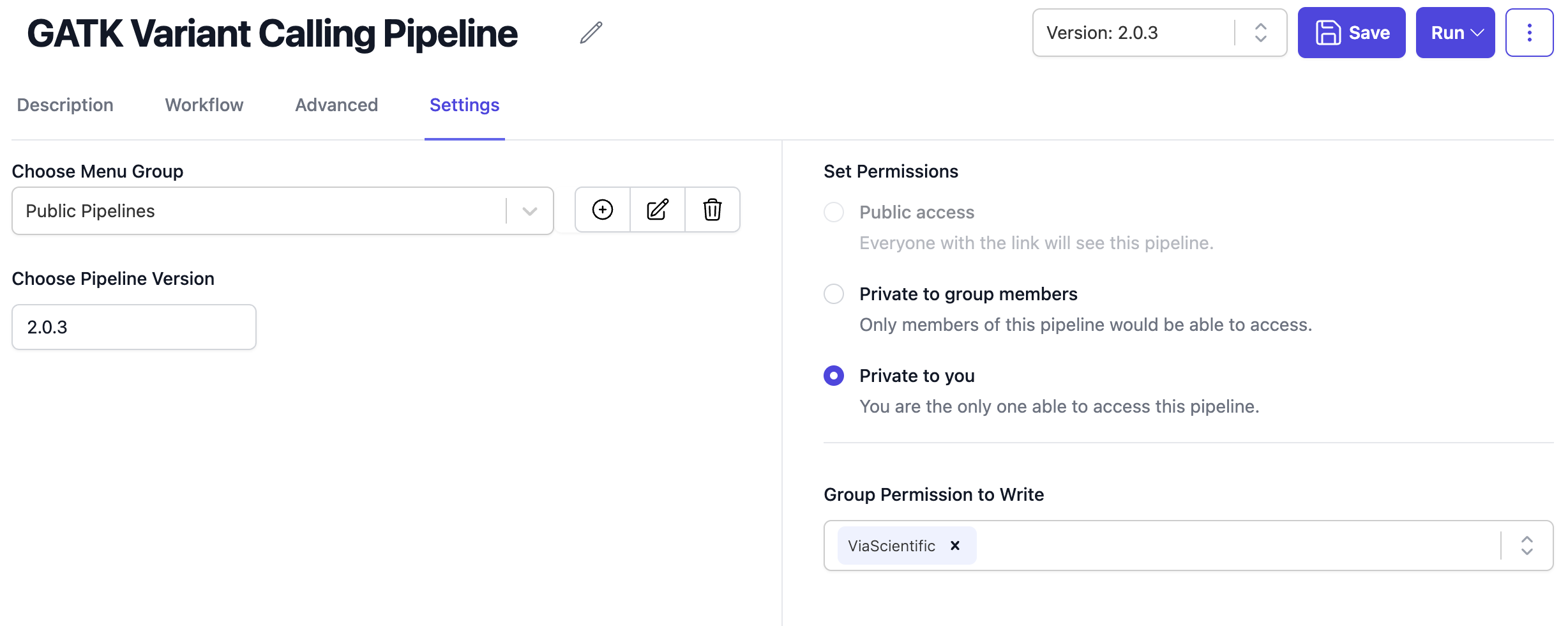Save the pipeline
1568x626 pixels.
tap(1352, 33)
